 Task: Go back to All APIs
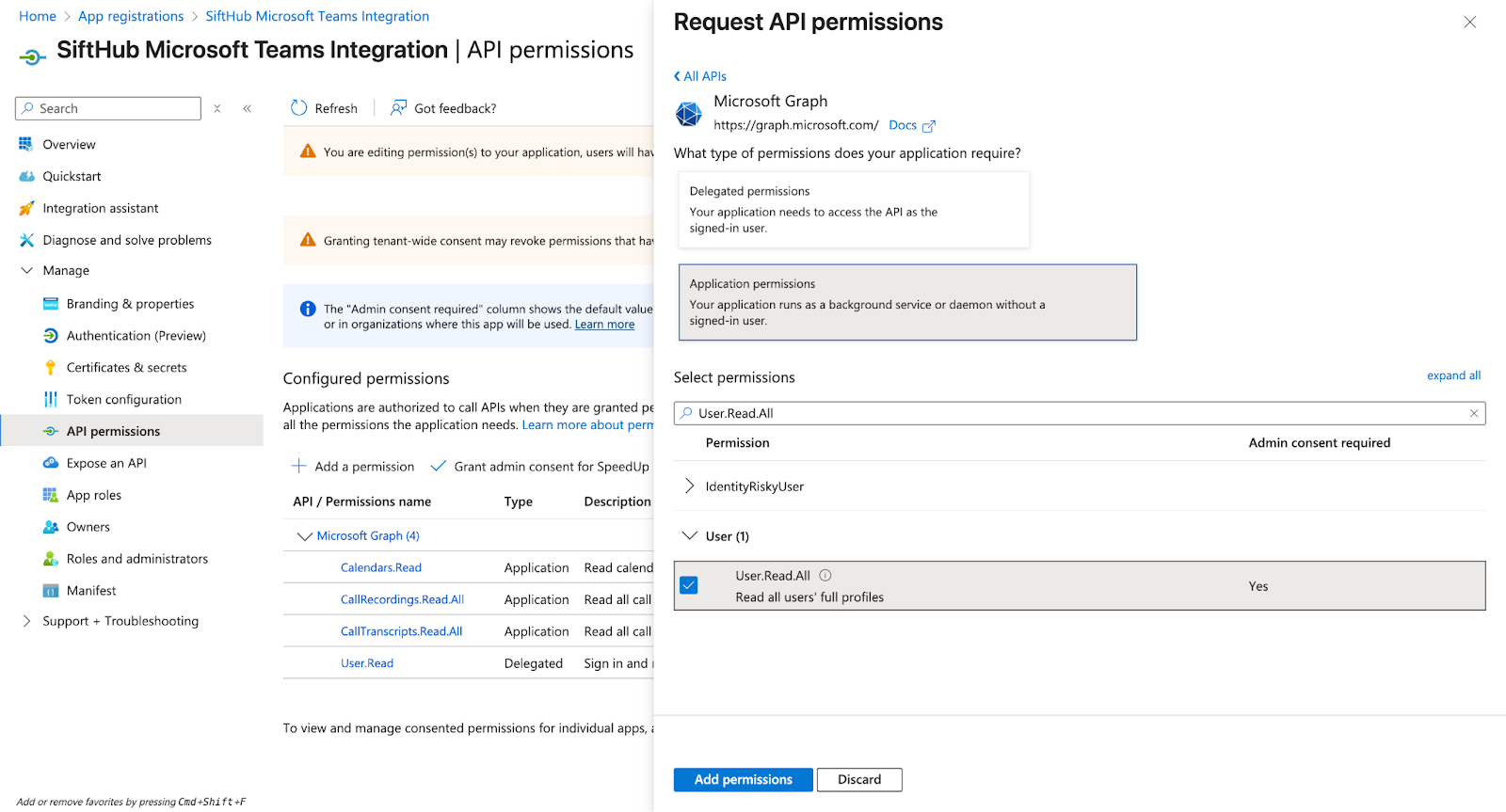pyautogui.click(x=700, y=76)
